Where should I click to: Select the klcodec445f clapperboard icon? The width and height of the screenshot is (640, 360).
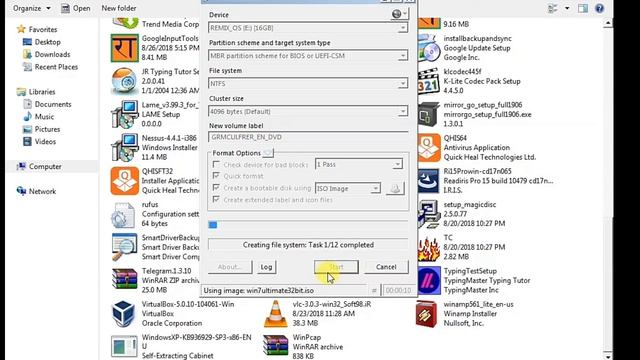[x=428, y=81]
